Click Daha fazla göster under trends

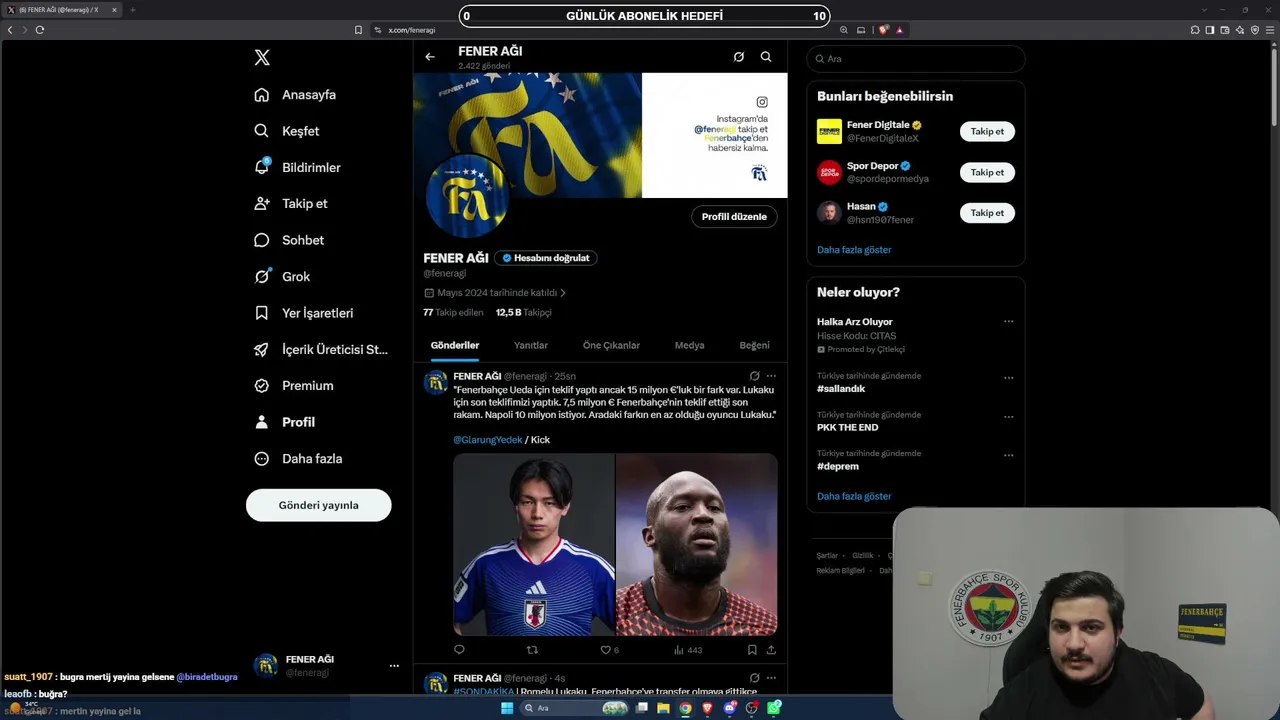pyautogui.click(x=854, y=496)
